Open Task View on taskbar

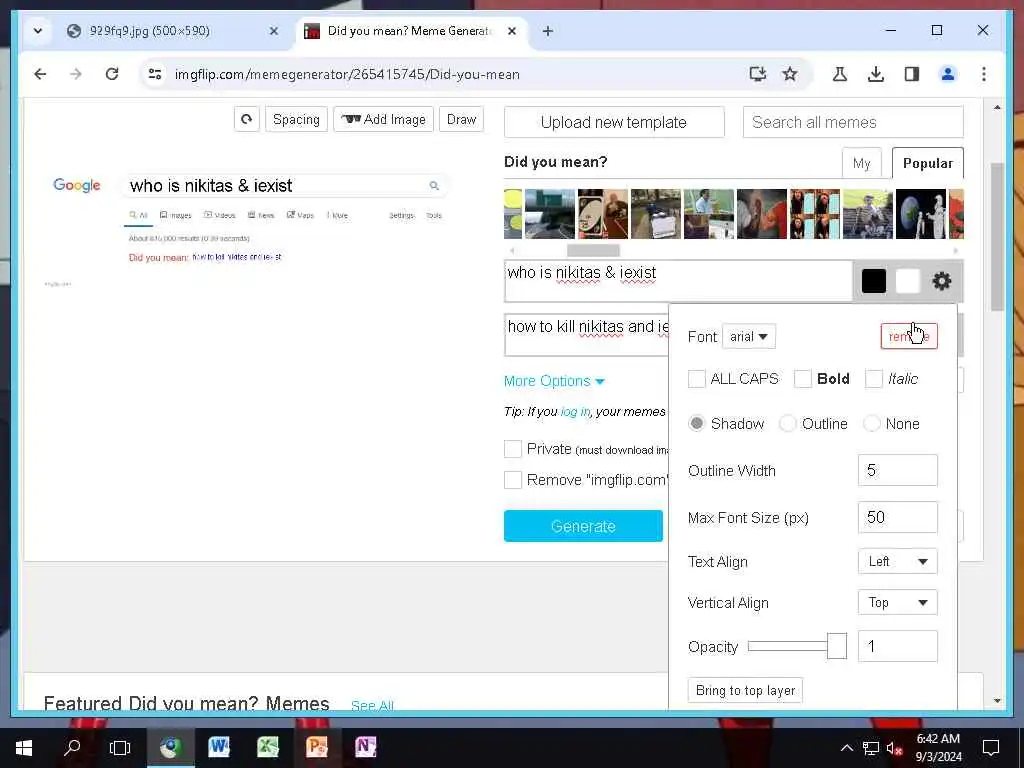[120, 748]
